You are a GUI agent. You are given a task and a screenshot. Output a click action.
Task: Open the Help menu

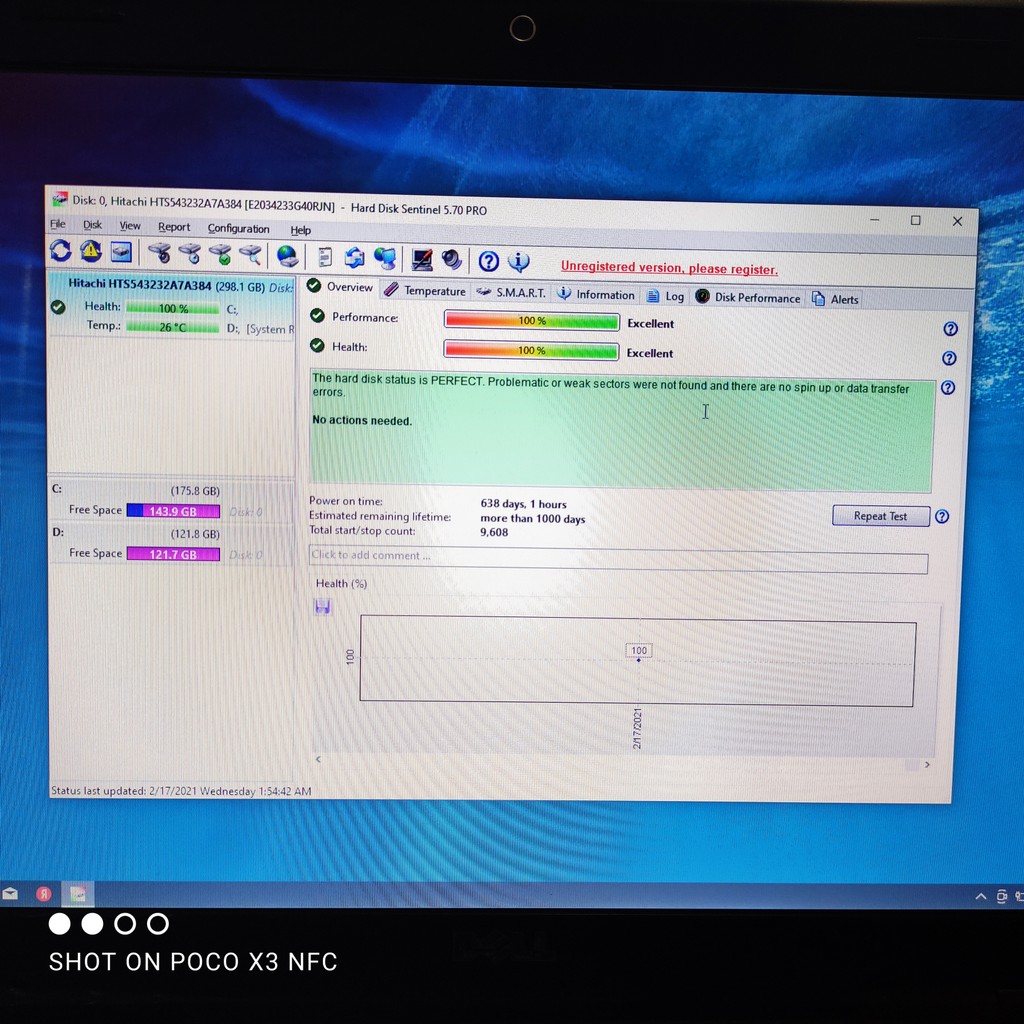point(300,230)
